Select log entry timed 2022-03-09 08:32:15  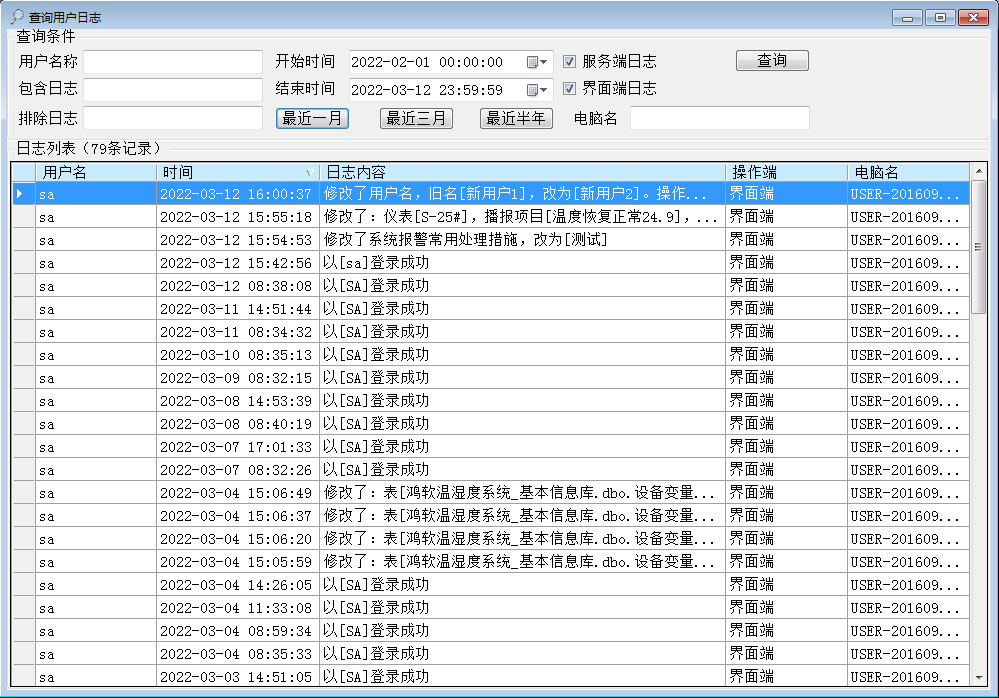click(x=491, y=377)
